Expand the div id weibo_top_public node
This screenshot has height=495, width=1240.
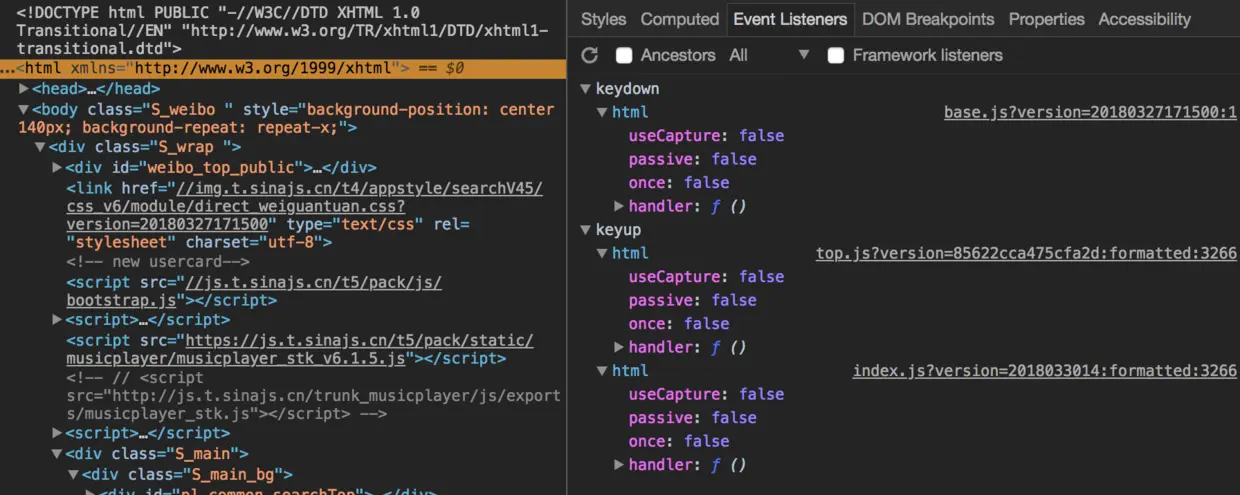pyautogui.click(x=57, y=167)
